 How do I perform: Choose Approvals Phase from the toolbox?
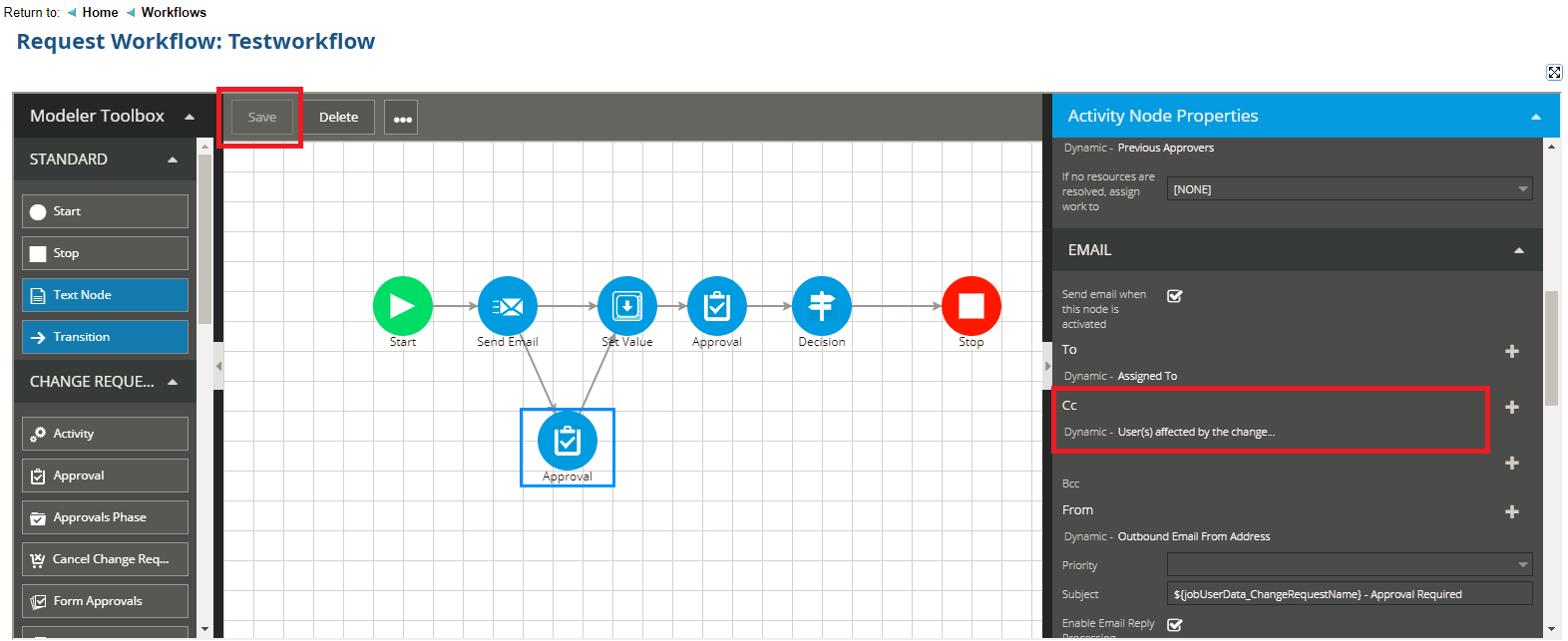[x=105, y=517]
